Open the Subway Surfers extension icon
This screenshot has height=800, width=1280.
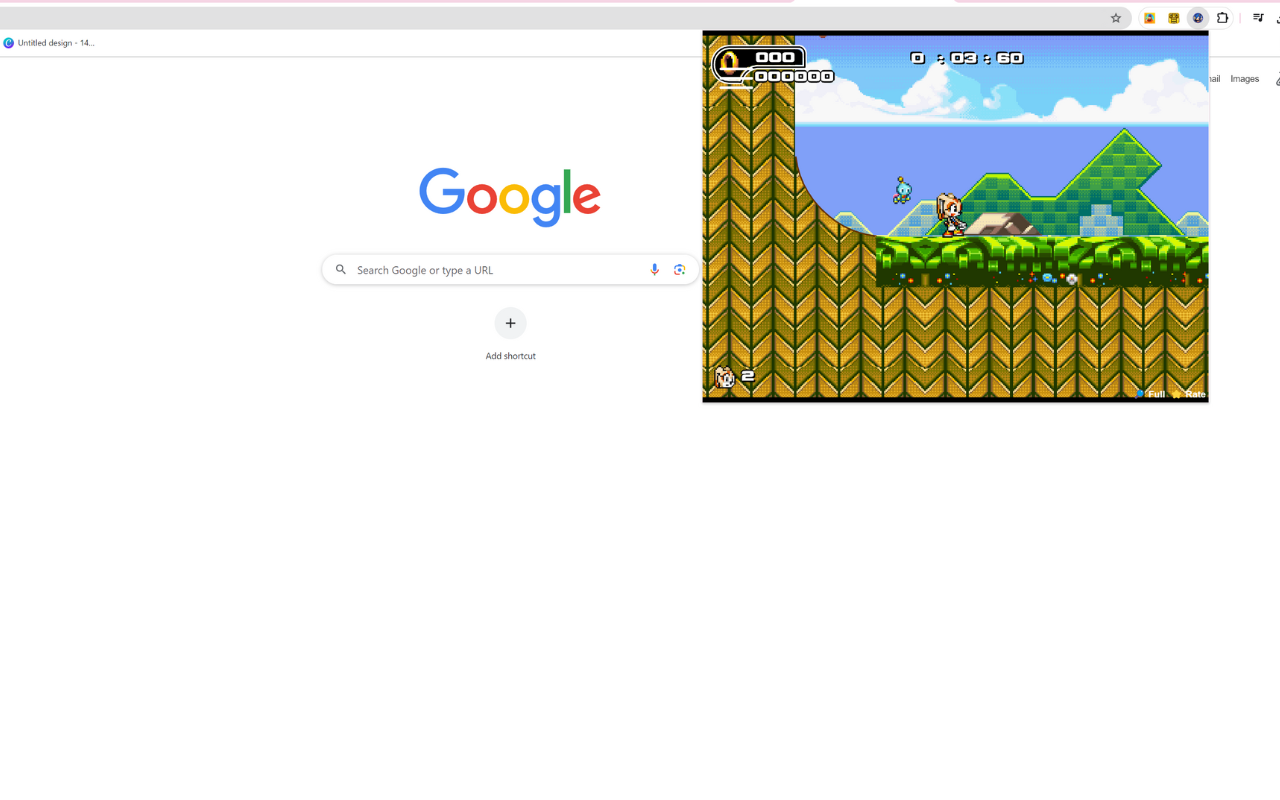click(x=1150, y=18)
